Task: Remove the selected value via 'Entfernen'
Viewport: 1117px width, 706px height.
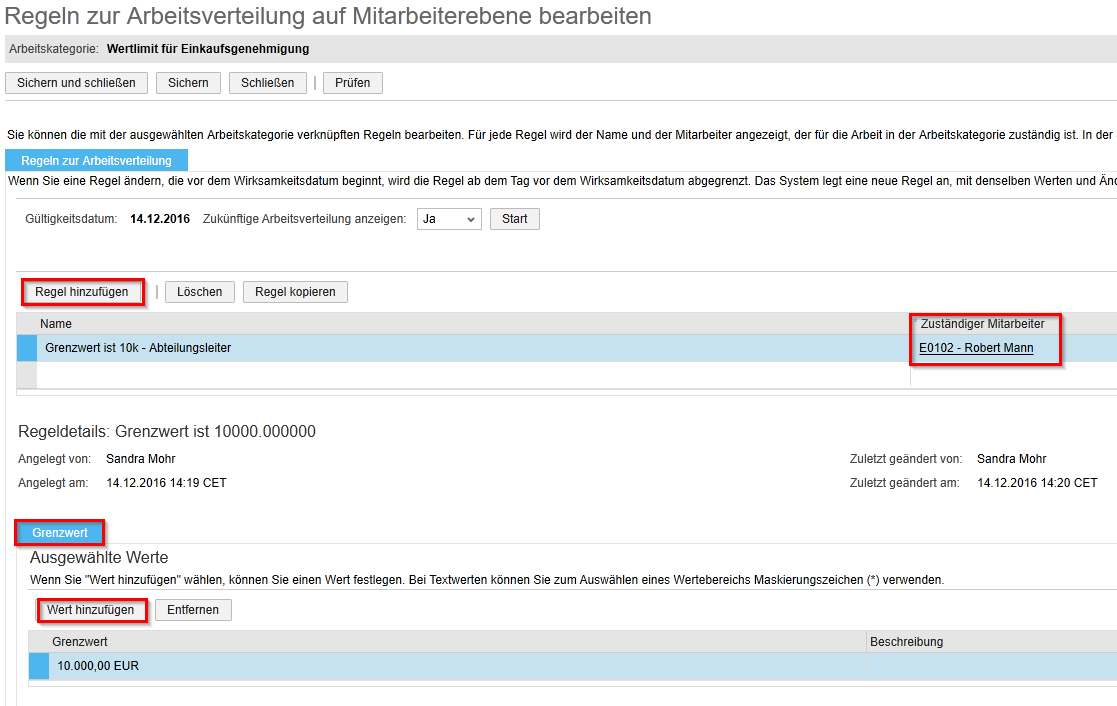Action: pyautogui.click(x=193, y=610)
